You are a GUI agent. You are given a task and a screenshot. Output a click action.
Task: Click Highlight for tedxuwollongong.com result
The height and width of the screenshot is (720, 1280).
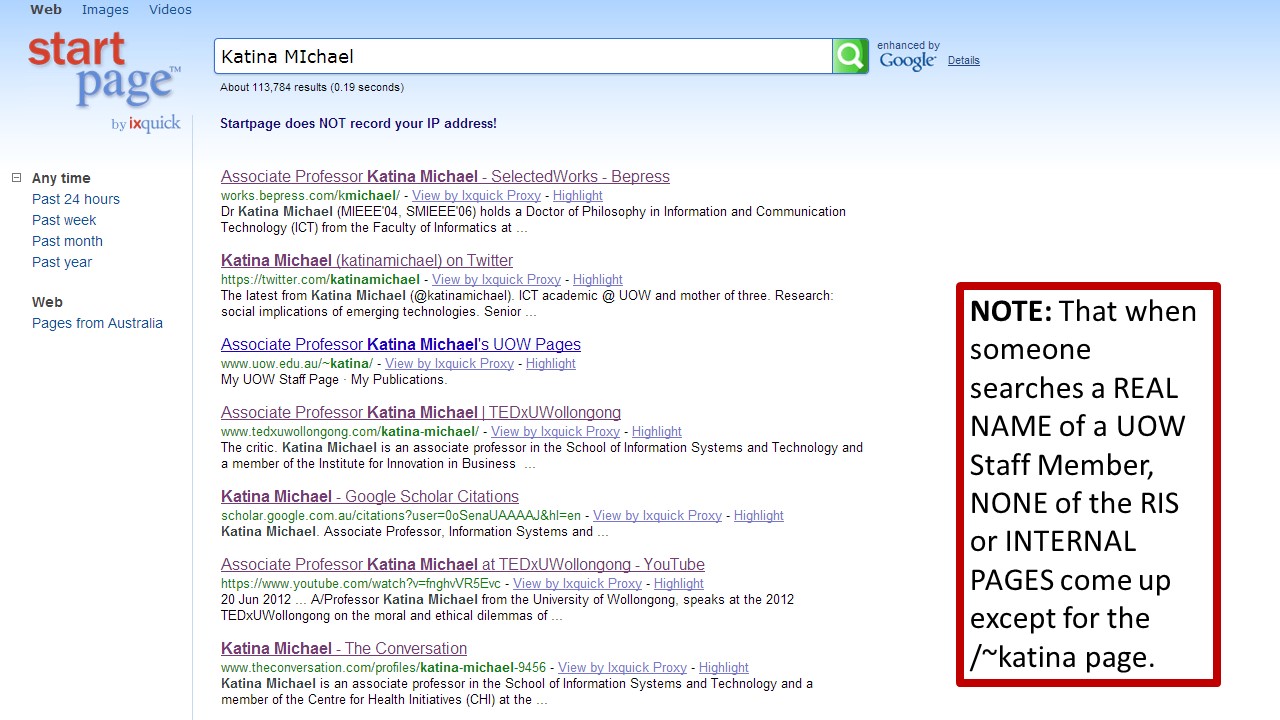657,432
